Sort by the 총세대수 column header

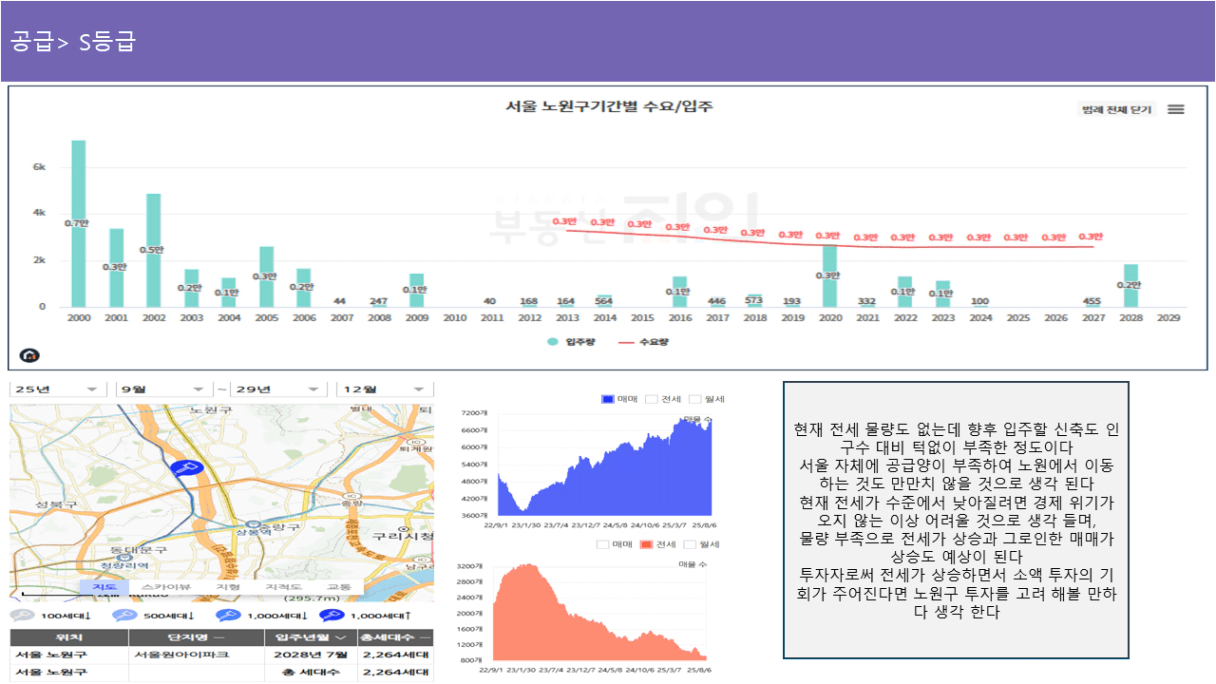(395, 637)
